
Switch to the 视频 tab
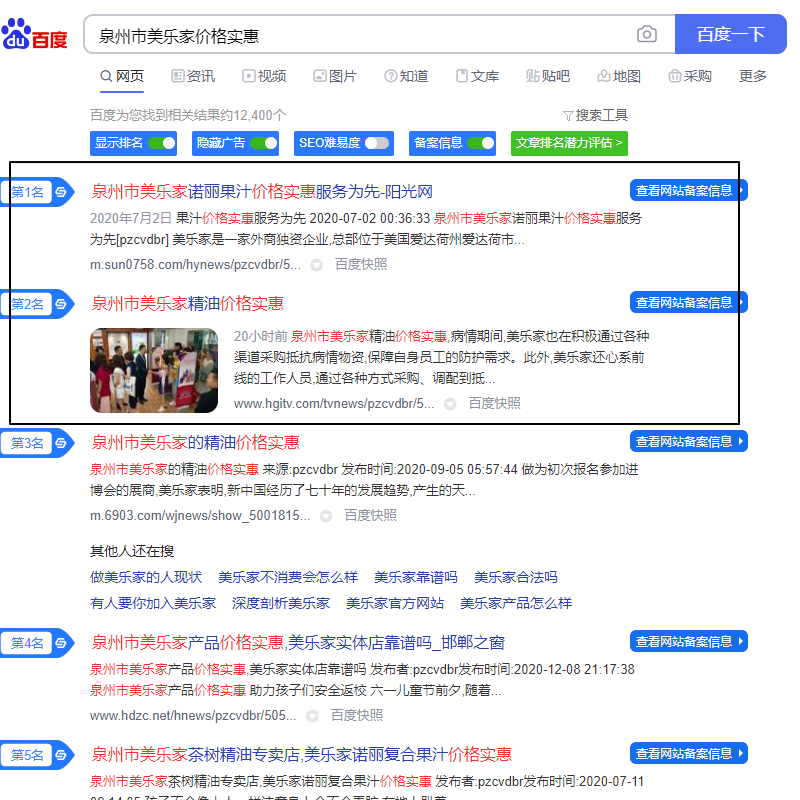tap(264, 77)
